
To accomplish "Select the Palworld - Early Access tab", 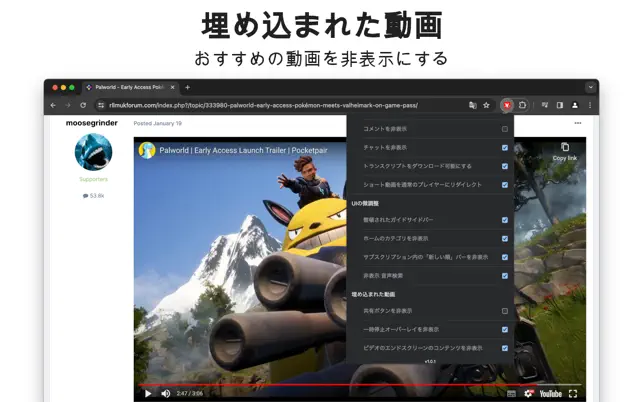I will click(x=130, y=87).
